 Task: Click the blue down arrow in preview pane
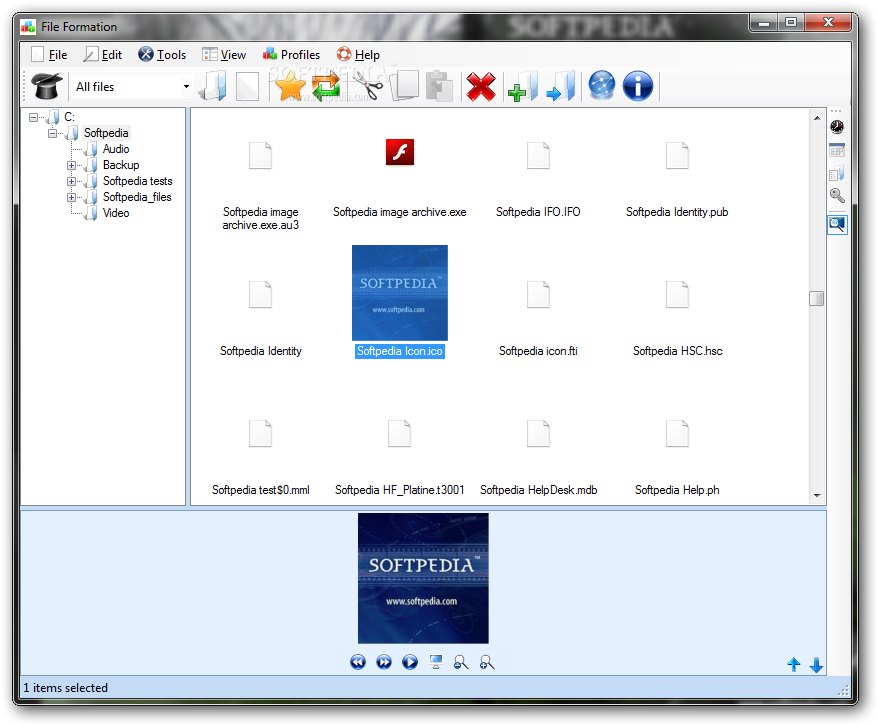pyautogui.click(x=816, y=665)
